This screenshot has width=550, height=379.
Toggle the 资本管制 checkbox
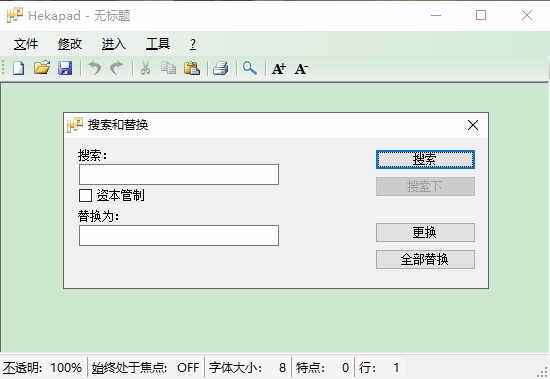[86, 195]
